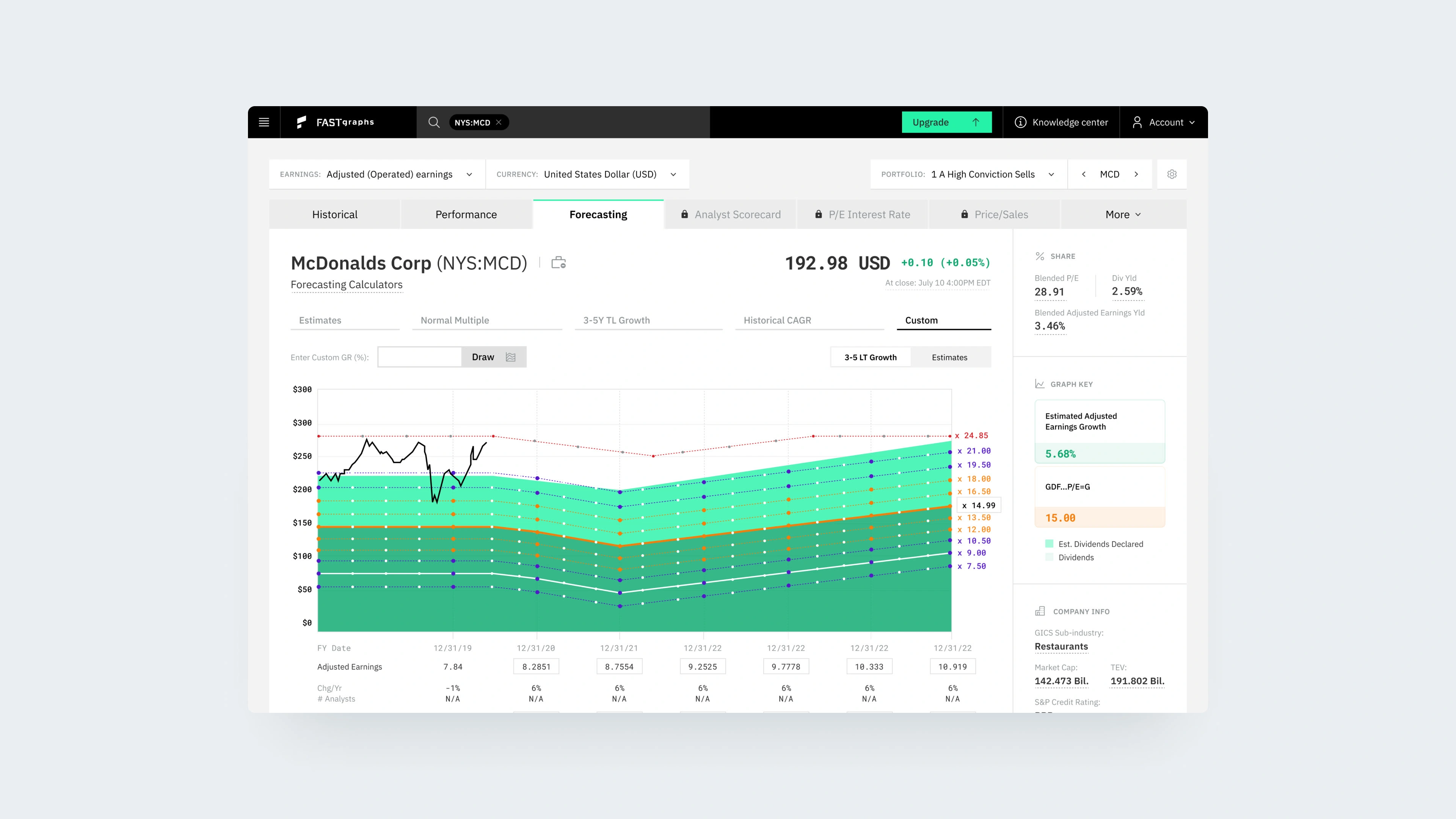Toggle to 3-5 LT Growth view
Viewport: 1456px width, 819px height.
tap(871, 357)
